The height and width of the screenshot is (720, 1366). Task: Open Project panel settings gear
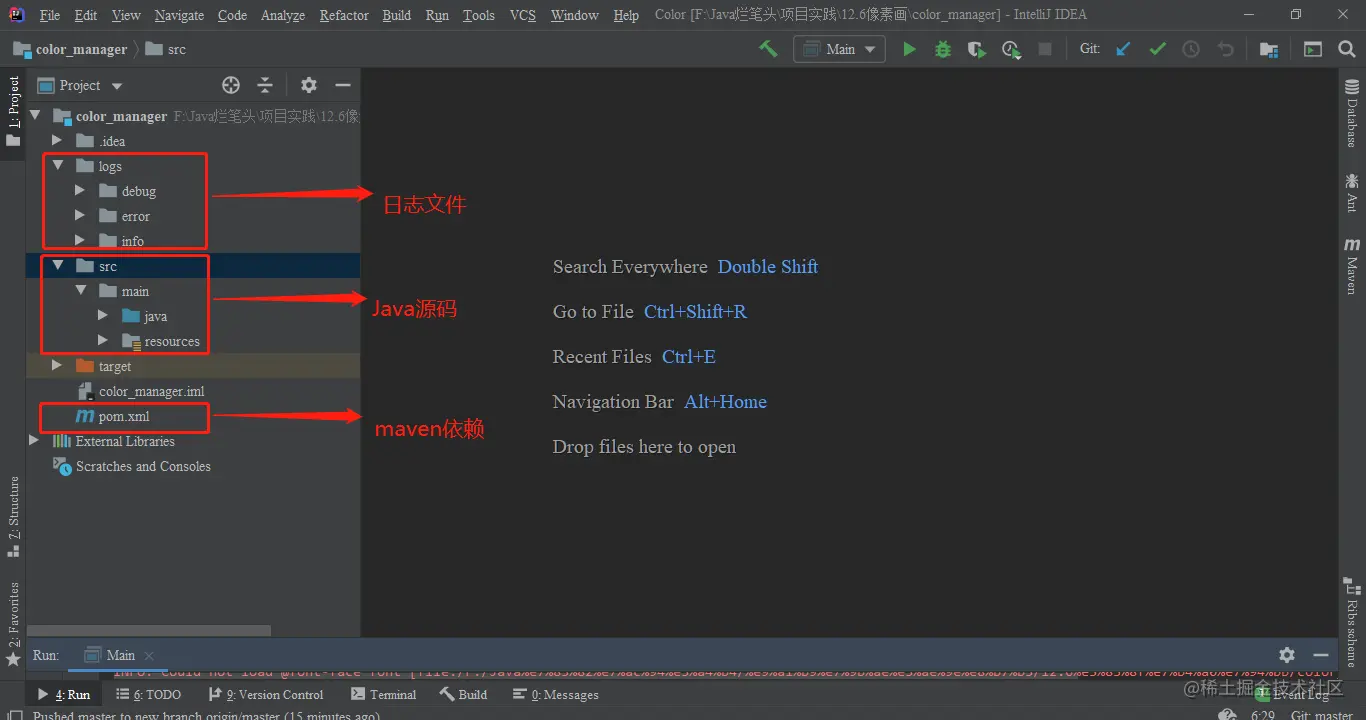coord(309,85)
